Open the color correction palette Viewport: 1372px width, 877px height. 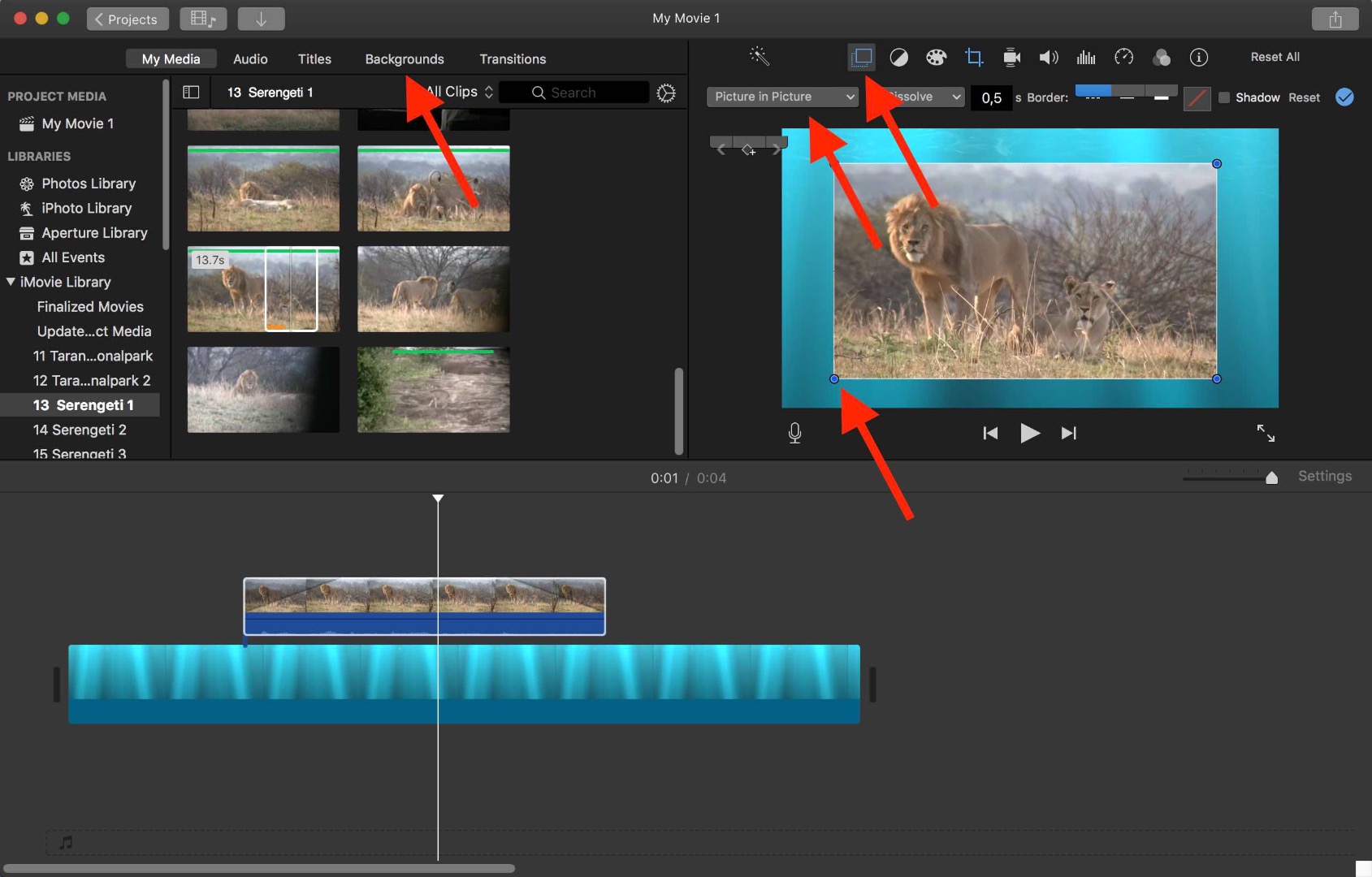coord(936,57)
